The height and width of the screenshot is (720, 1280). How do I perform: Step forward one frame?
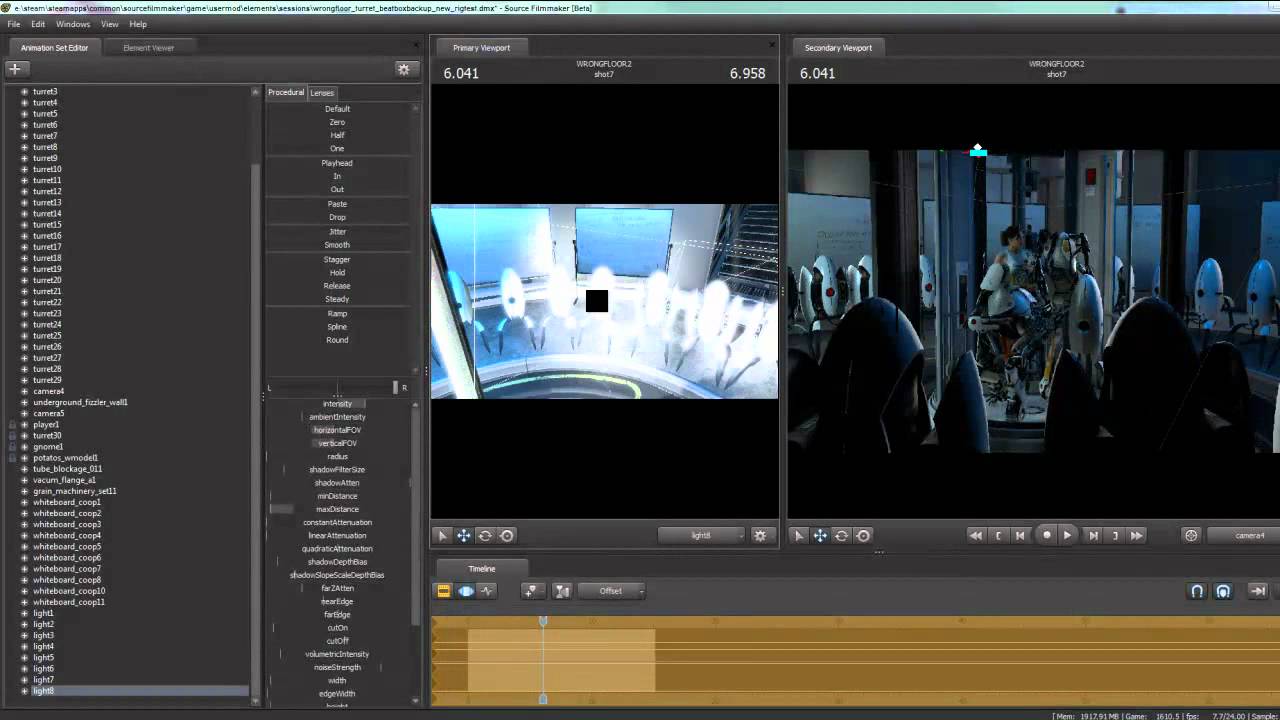1093,536
